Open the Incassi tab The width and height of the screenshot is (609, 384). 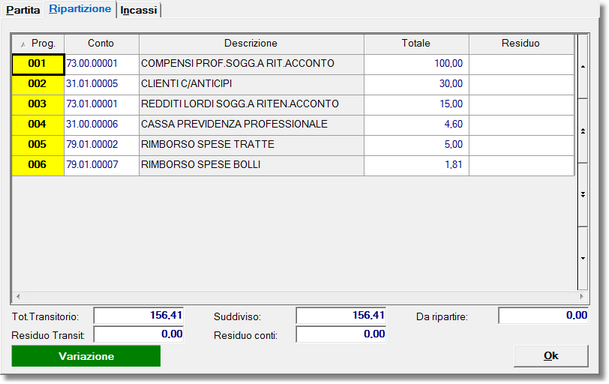coord(139,10)
